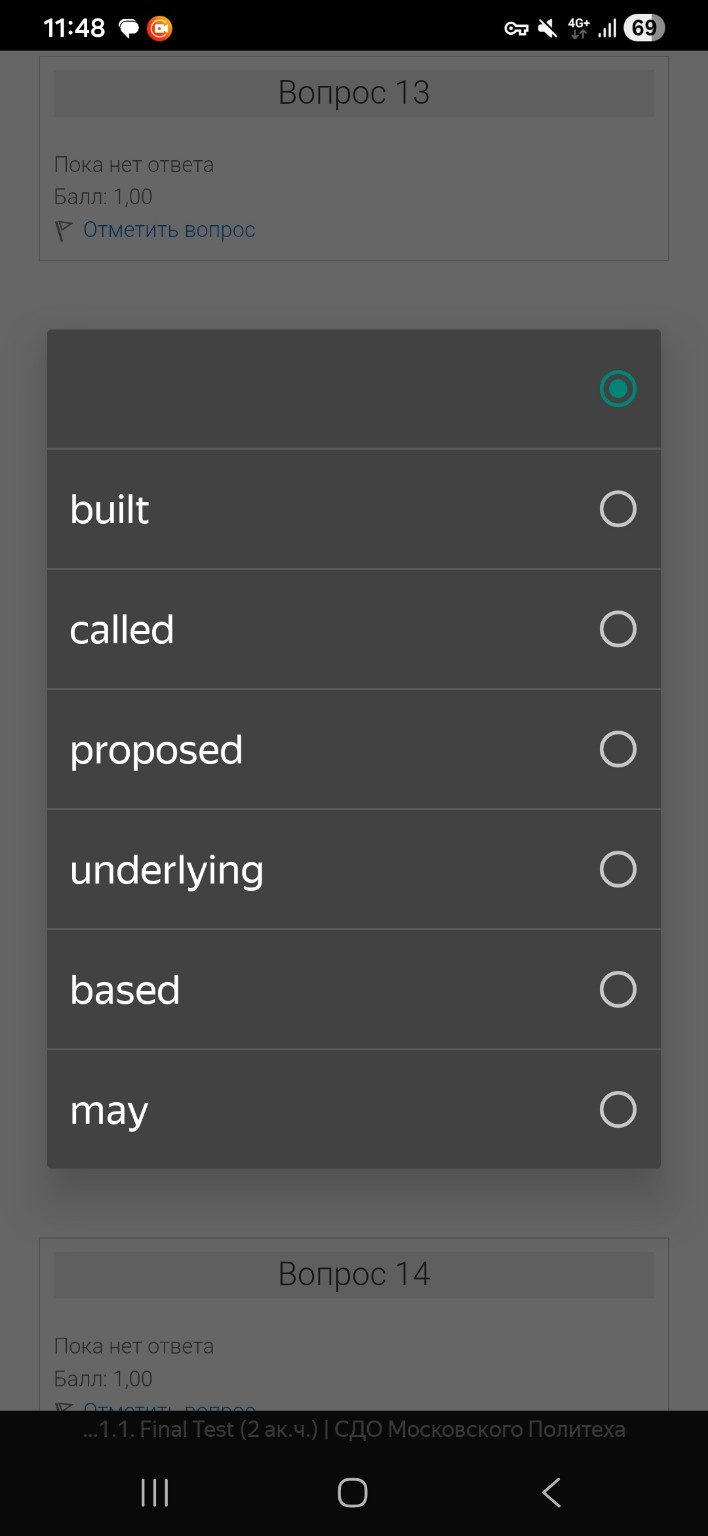Tap the chat bubble notification icon
This screenshot has height=1536, width=708.
129,28
